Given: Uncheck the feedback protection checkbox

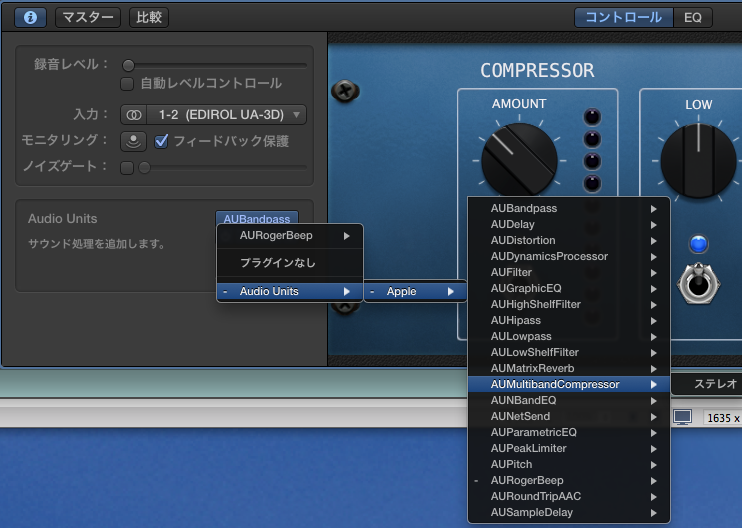Looking at the screenshot, I should point(162,141).
